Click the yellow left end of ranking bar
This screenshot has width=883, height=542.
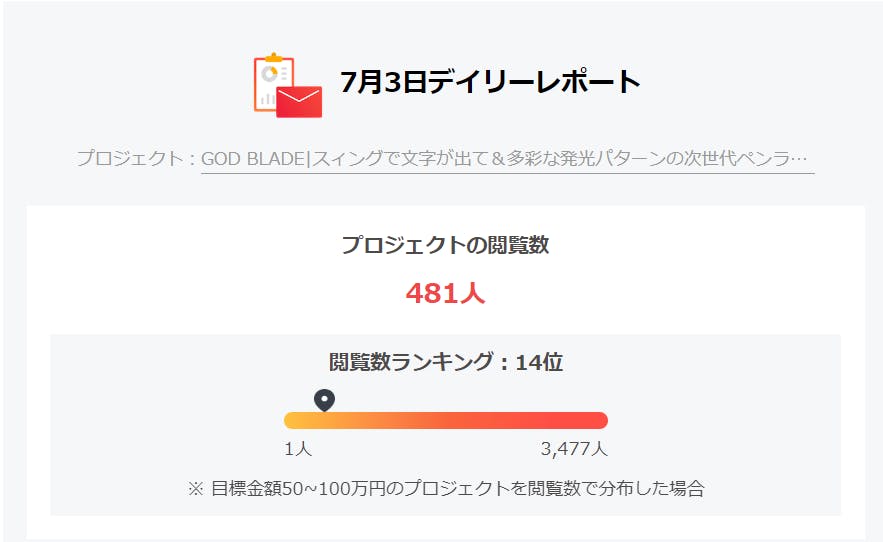click(x=293, y=420)
